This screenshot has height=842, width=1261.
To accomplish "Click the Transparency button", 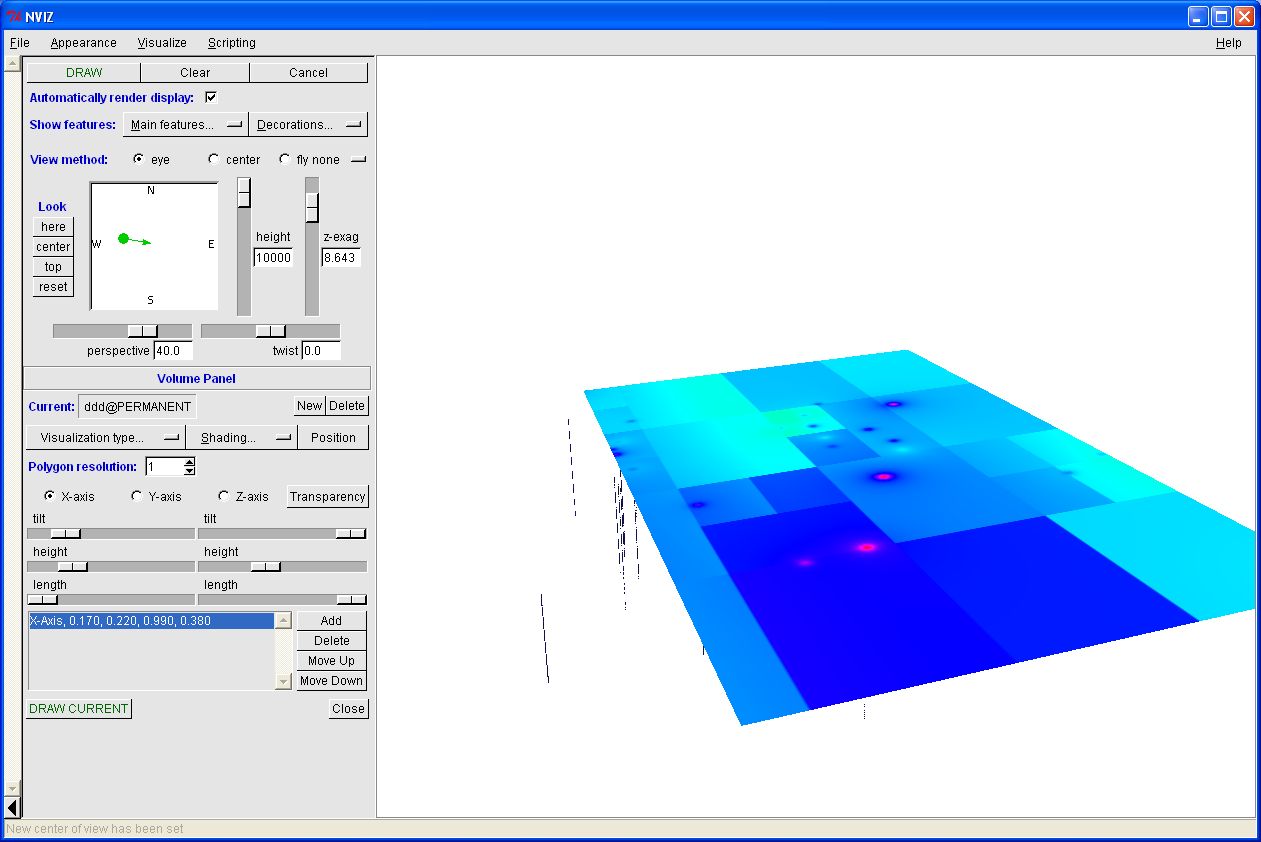I will click(x=328, y=497).
